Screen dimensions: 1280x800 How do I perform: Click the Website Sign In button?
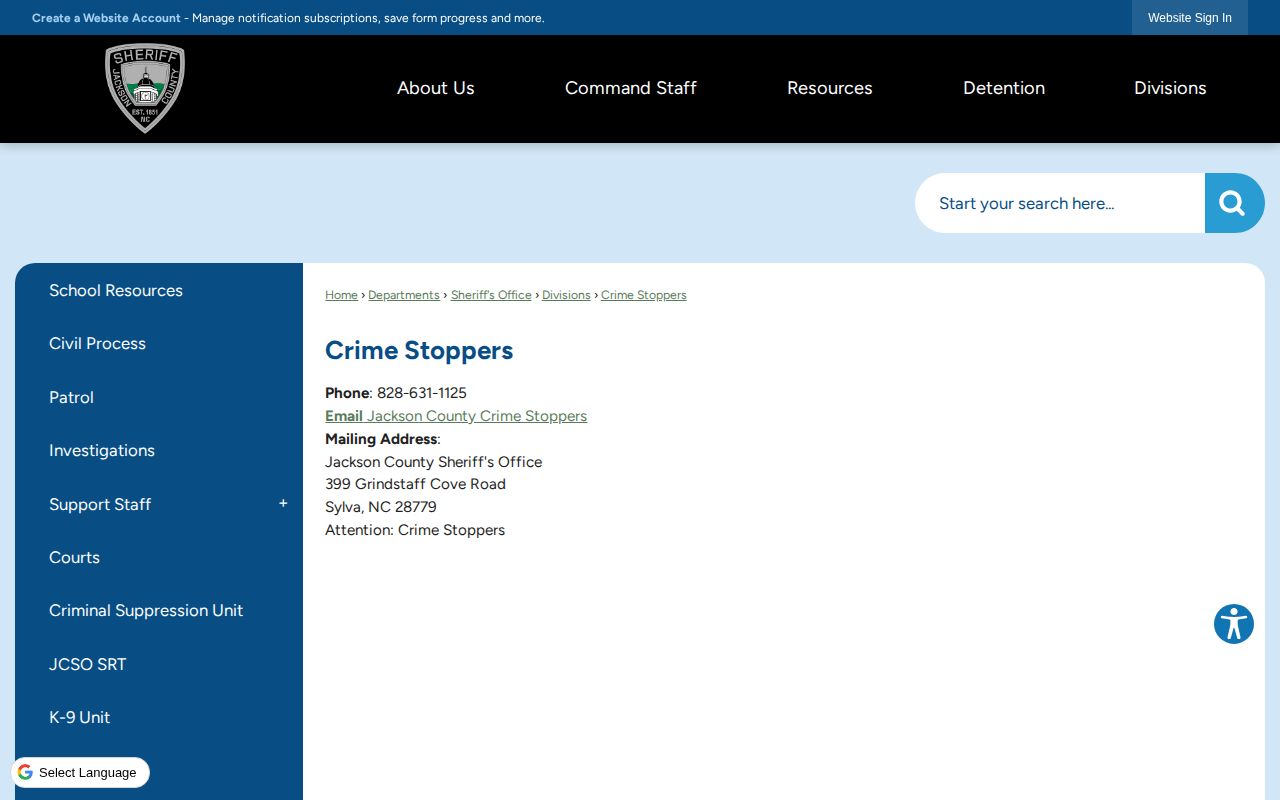pos(1190,18)
